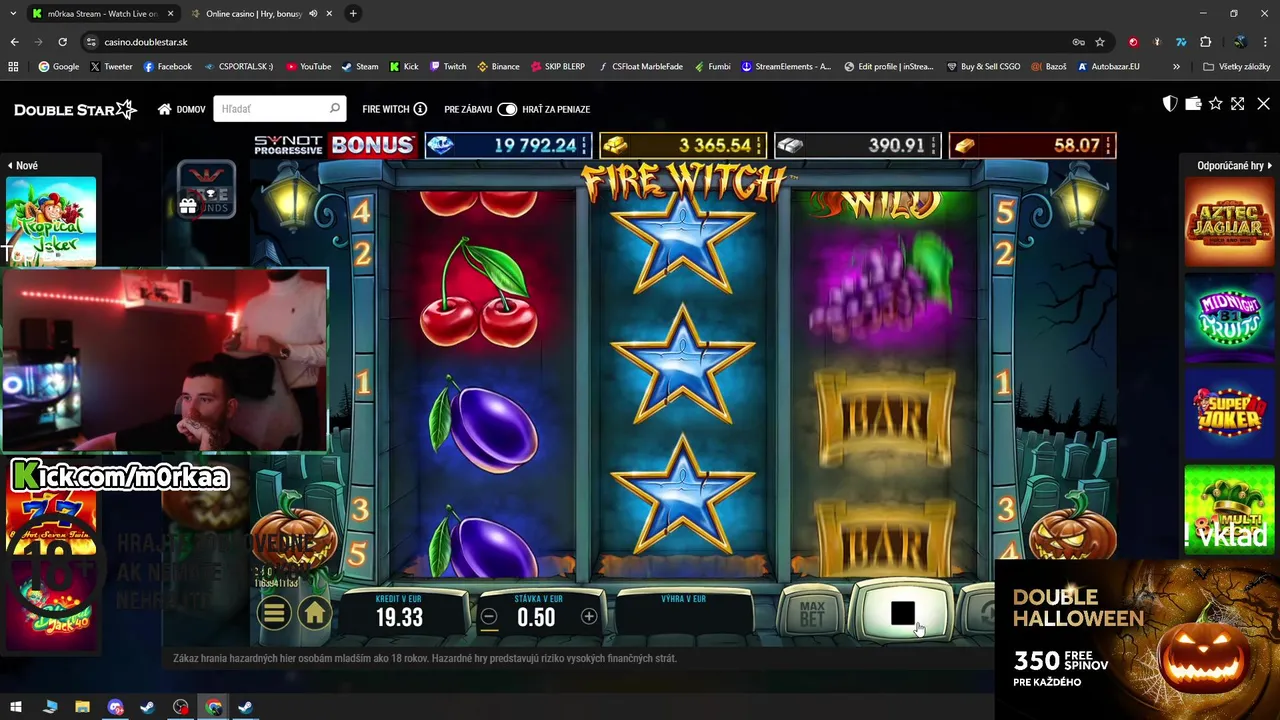
Task: Expand the Odporúčané hry list arrow
Action: click(1269, 165)
